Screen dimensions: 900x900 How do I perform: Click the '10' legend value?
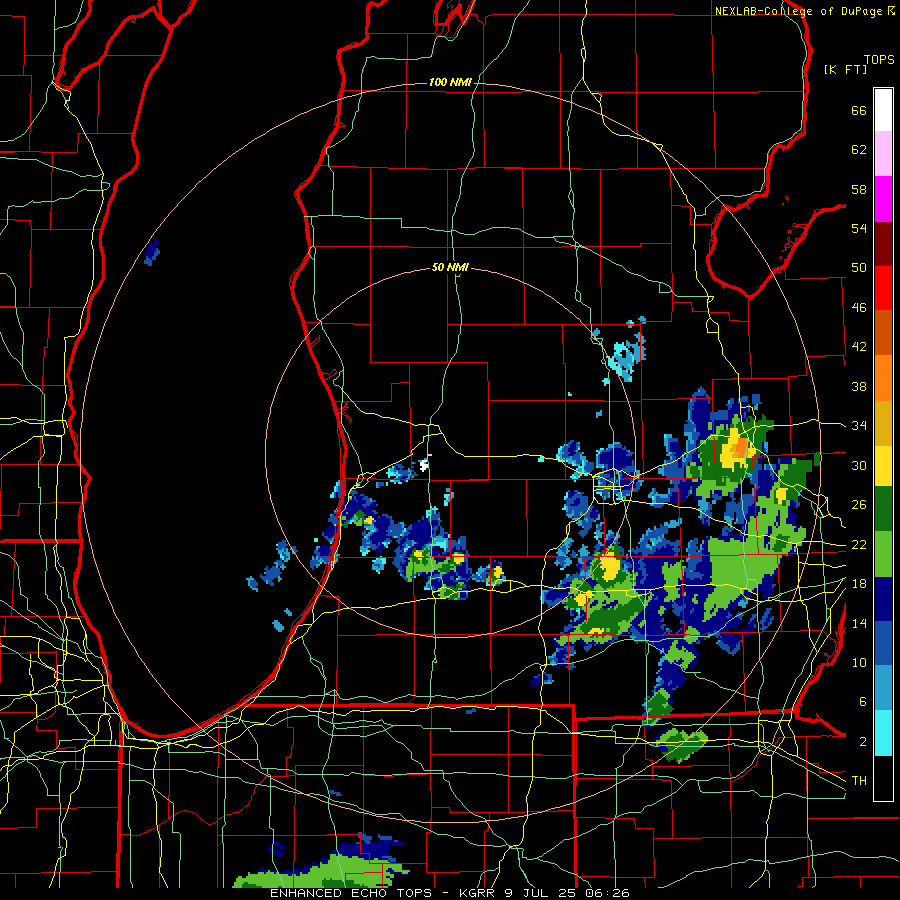point(859,662)
